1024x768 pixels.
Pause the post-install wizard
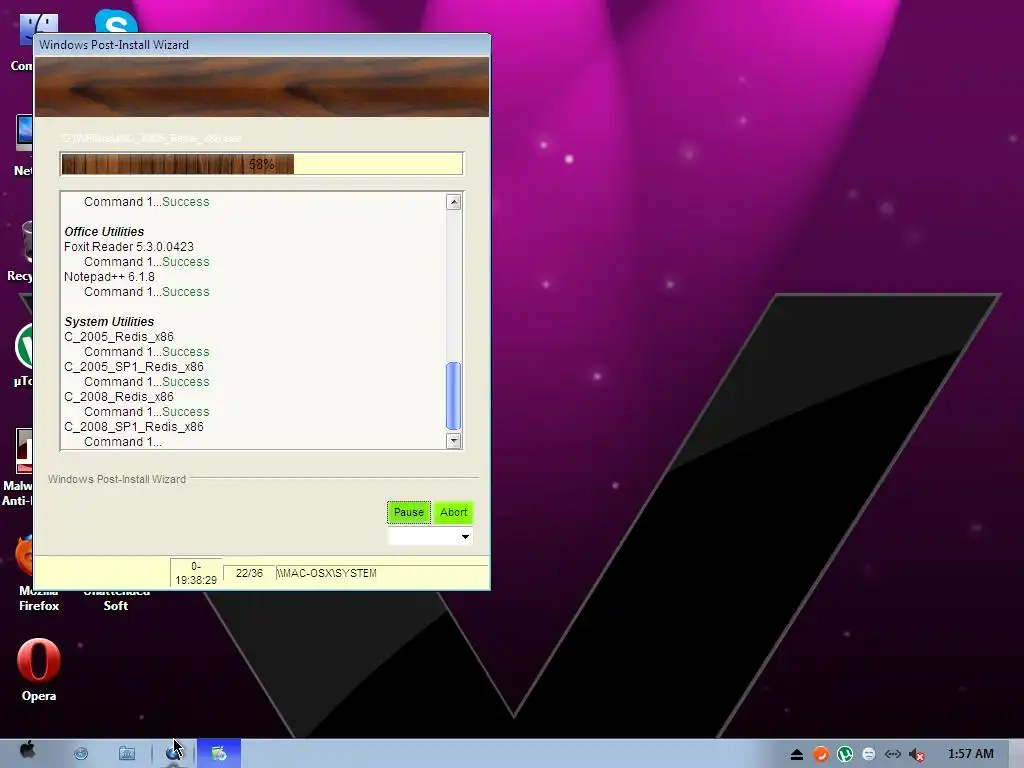tap(409, 513)
